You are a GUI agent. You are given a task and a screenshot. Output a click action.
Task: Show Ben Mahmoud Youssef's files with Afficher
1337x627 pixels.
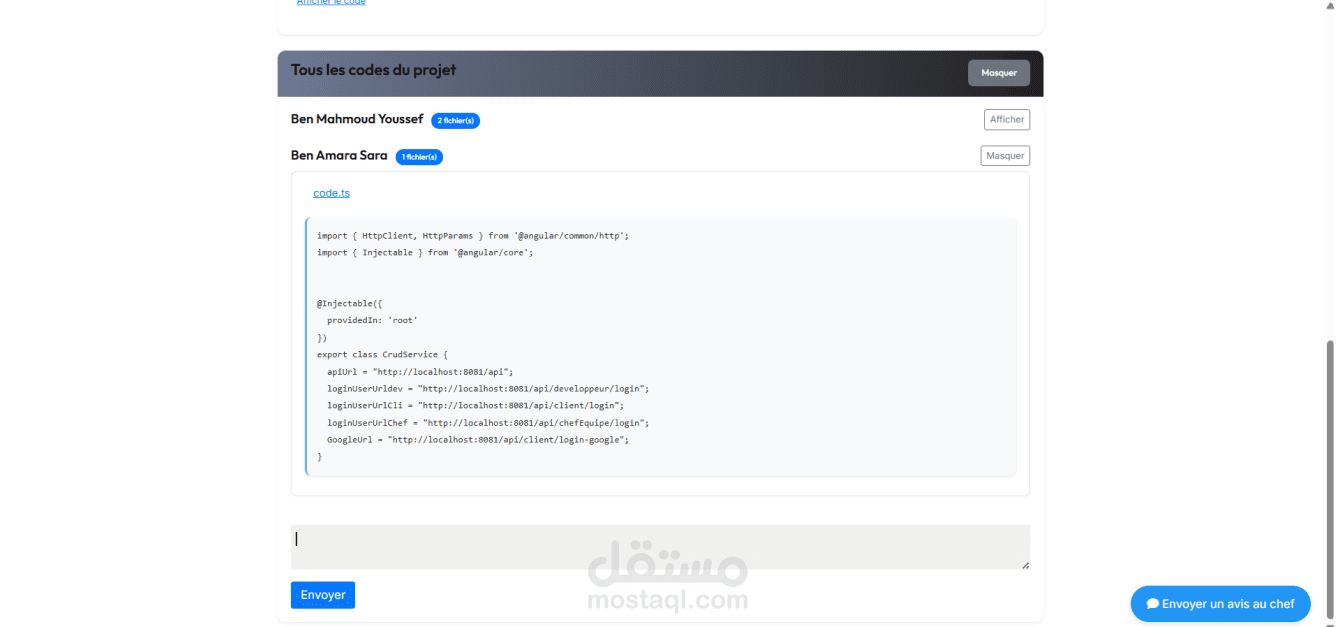coord(1006,120)
